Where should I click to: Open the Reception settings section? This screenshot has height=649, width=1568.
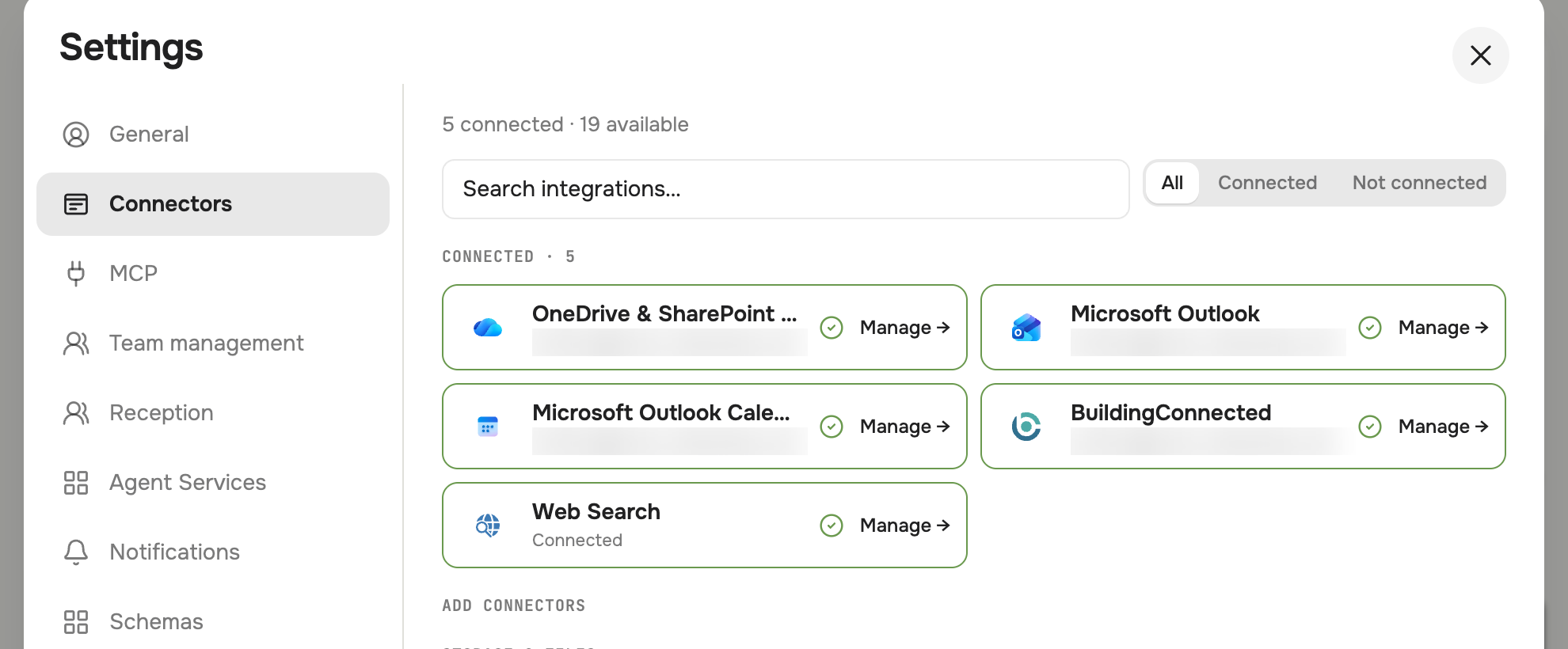coord(213,413)
